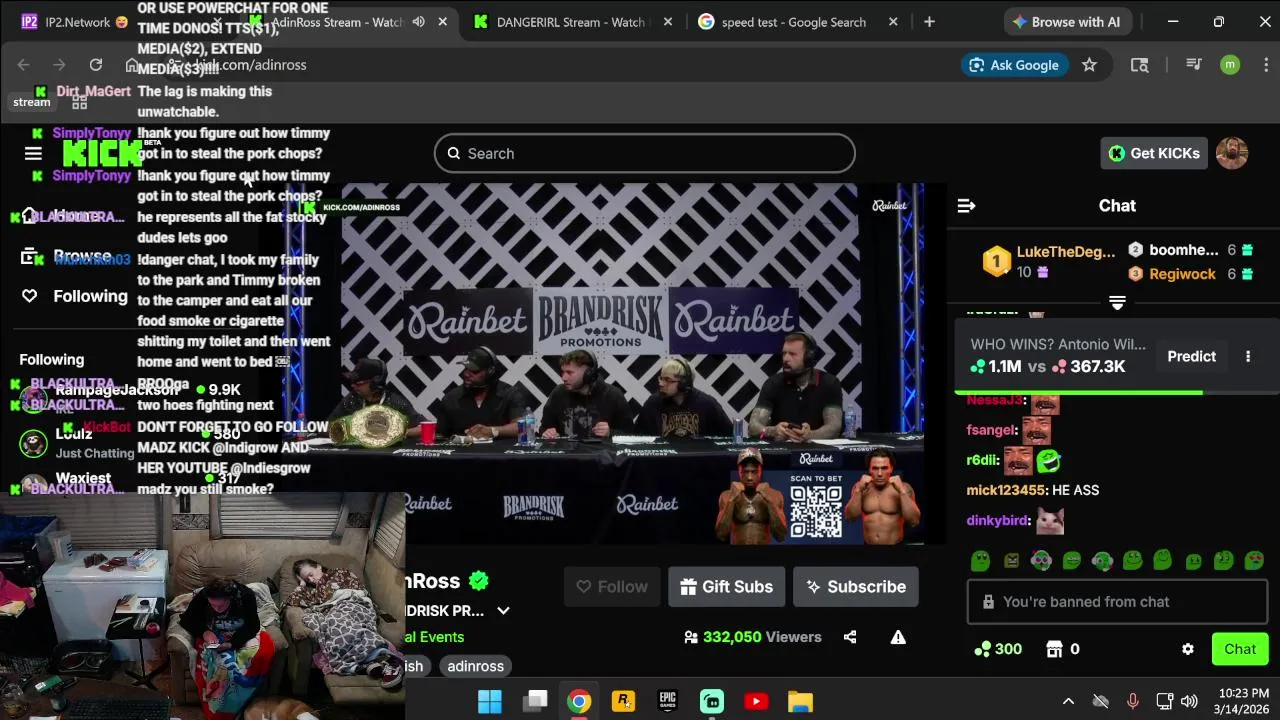Share the stream with the share icon
Viewport: 1280px width, 720px height.
[850, 637]
